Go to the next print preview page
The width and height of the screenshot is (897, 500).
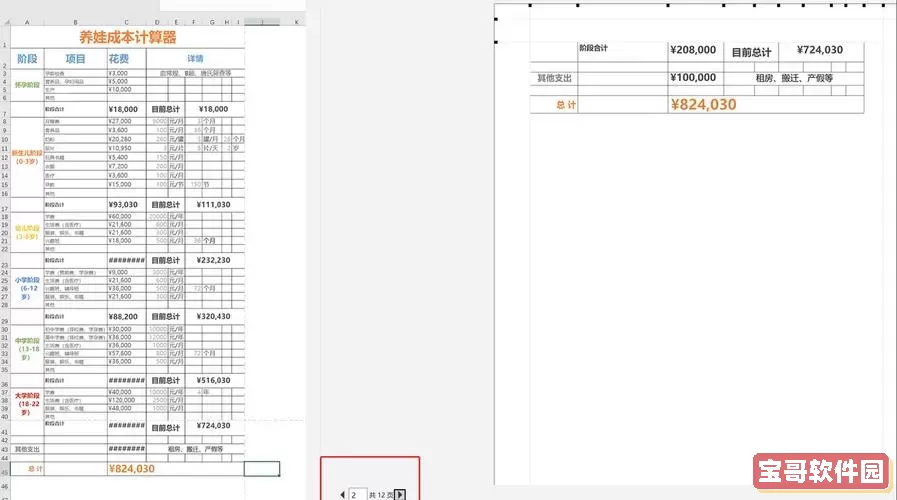click(x=400, y=494)
